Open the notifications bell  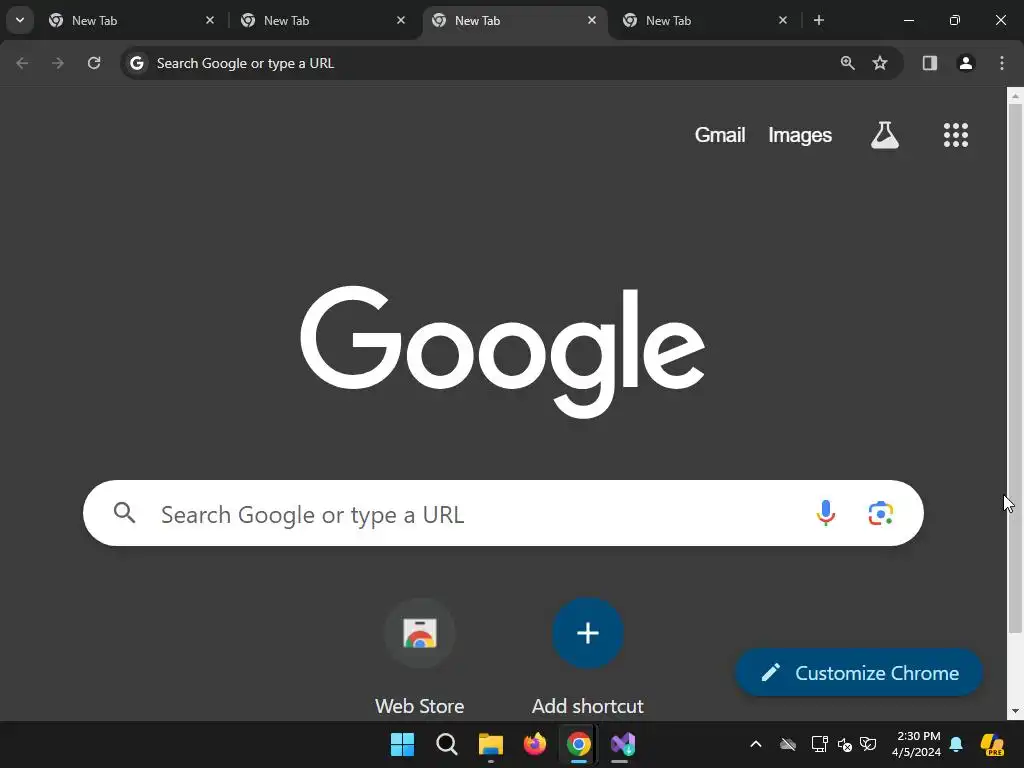coord(956,744)
